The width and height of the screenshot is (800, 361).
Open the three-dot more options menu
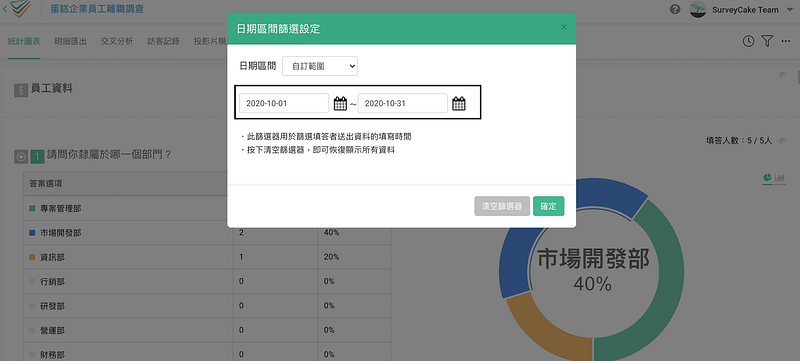pos(786,41)
